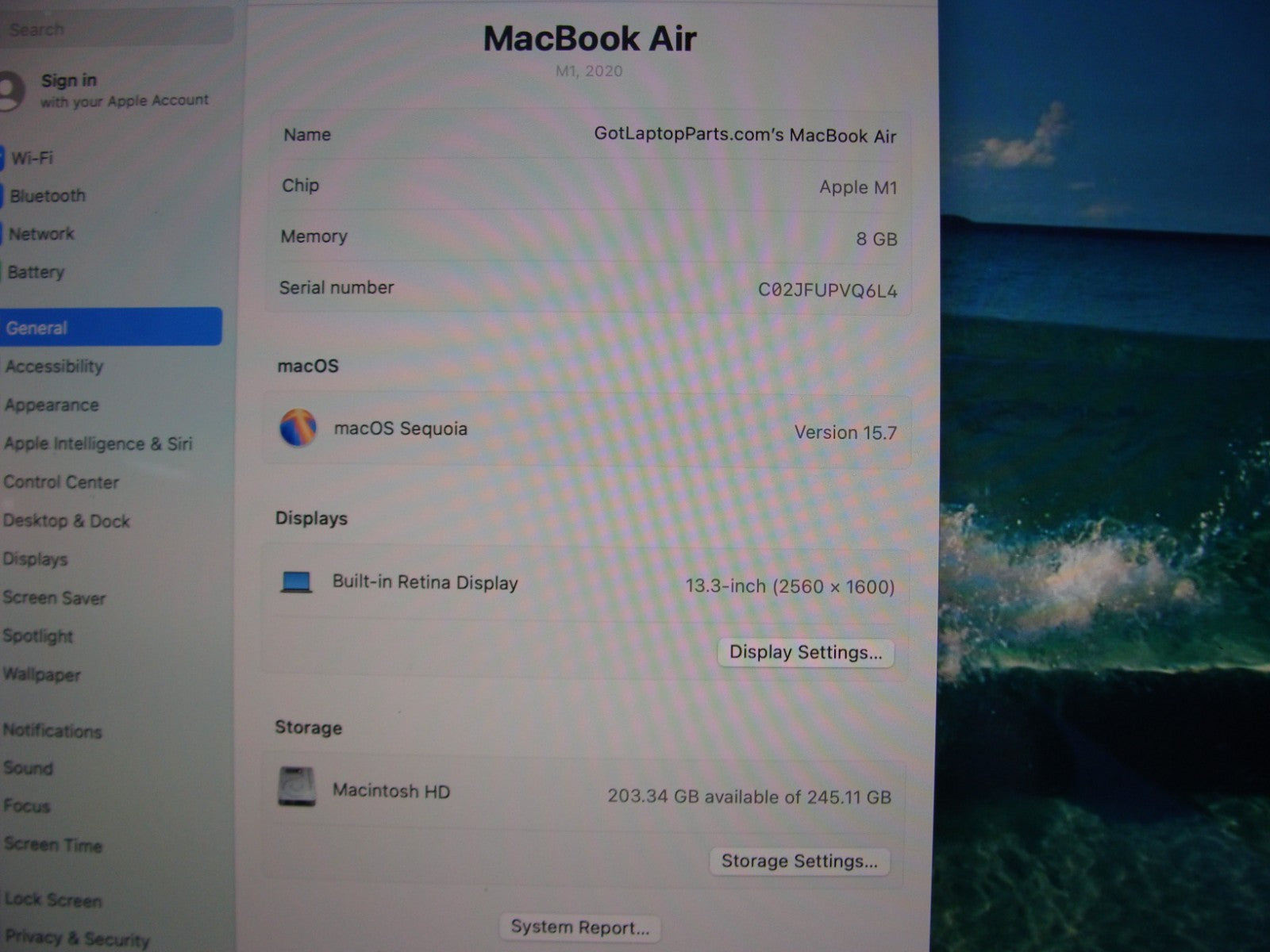Screen dimensions: 1270x952
Task: Open Appearance settings
Action: click(52, 405)
